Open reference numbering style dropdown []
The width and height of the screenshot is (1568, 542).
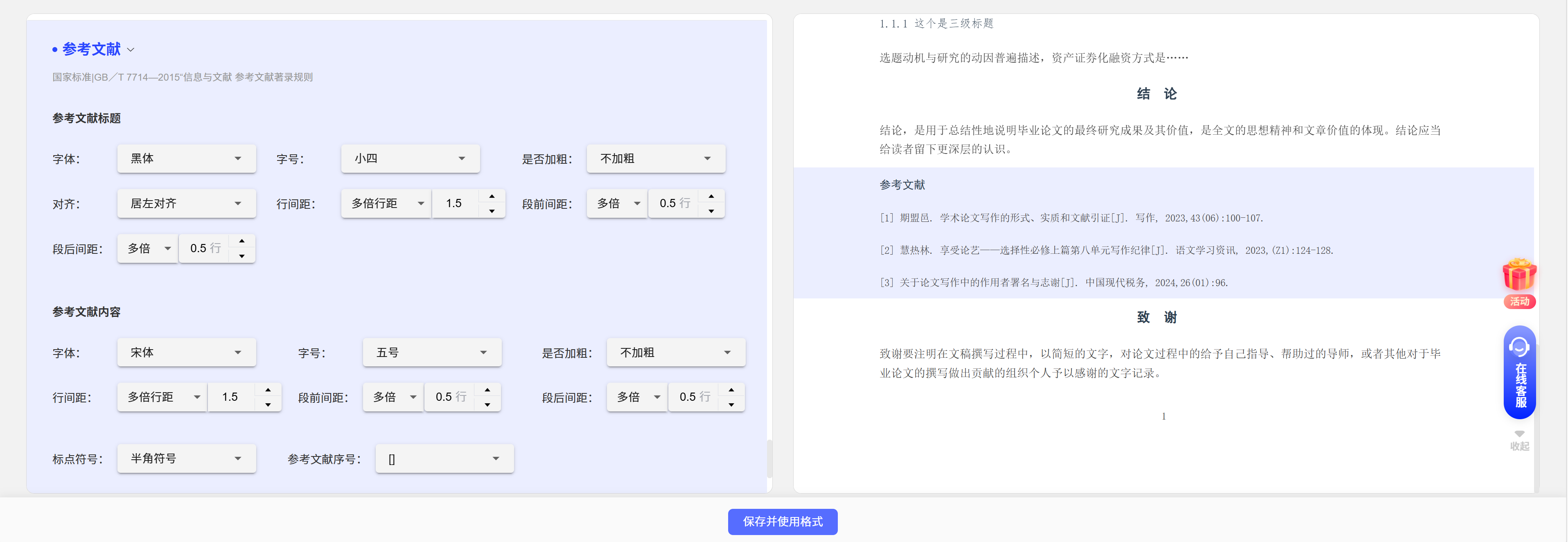click(x=444, y=458)
